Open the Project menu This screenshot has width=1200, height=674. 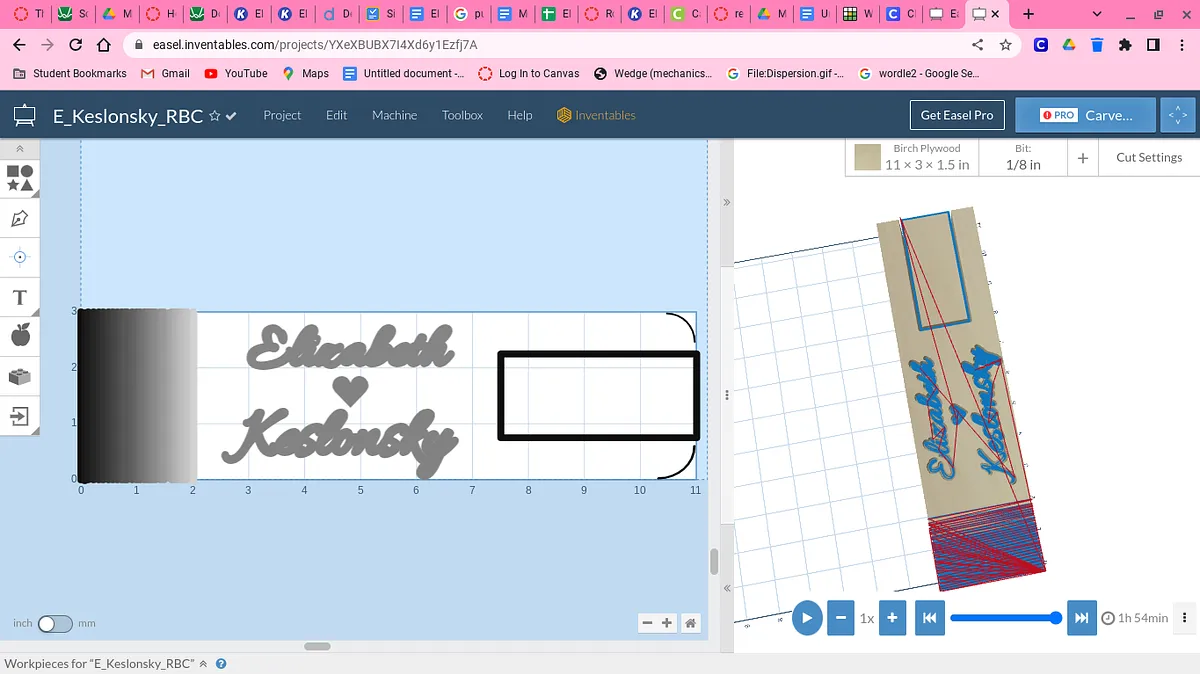282,115
